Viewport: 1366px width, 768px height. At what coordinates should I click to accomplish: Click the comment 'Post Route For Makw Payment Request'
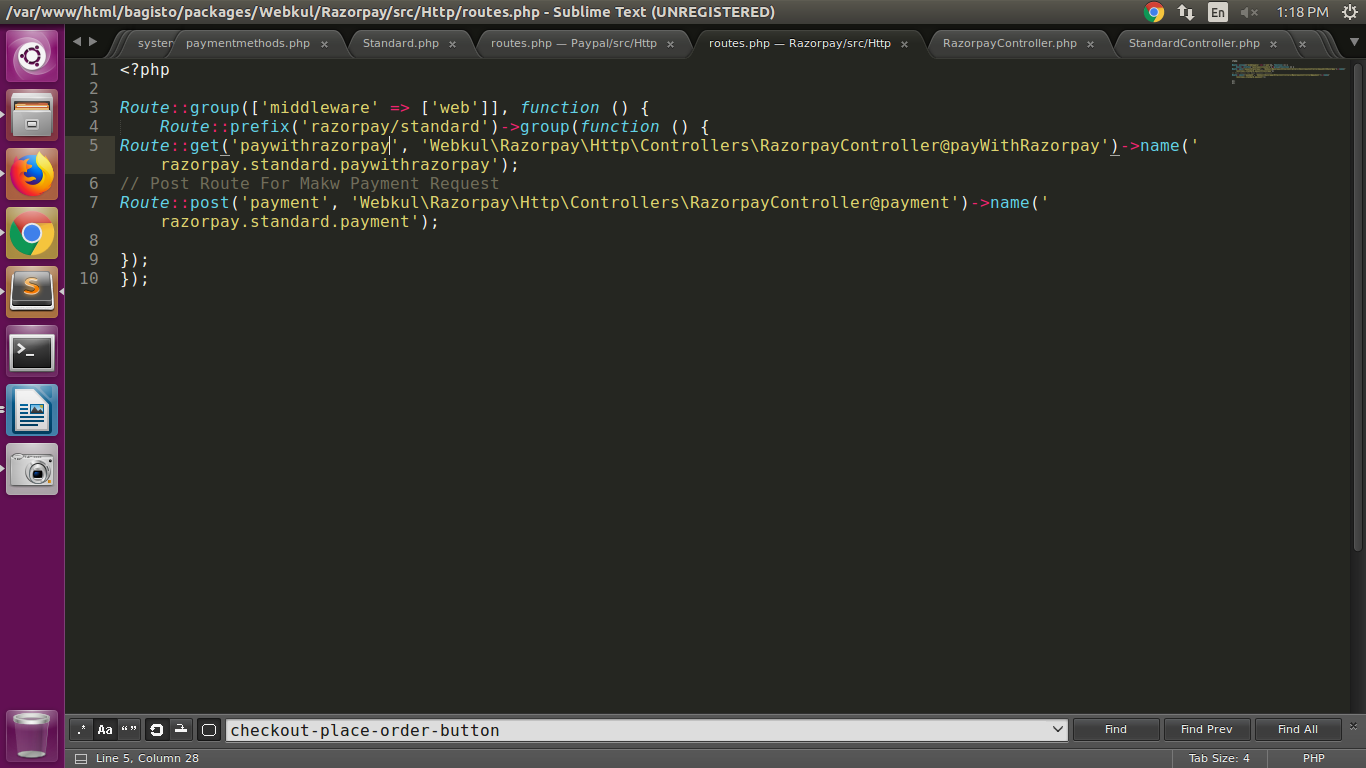click(x=324, y=183)
